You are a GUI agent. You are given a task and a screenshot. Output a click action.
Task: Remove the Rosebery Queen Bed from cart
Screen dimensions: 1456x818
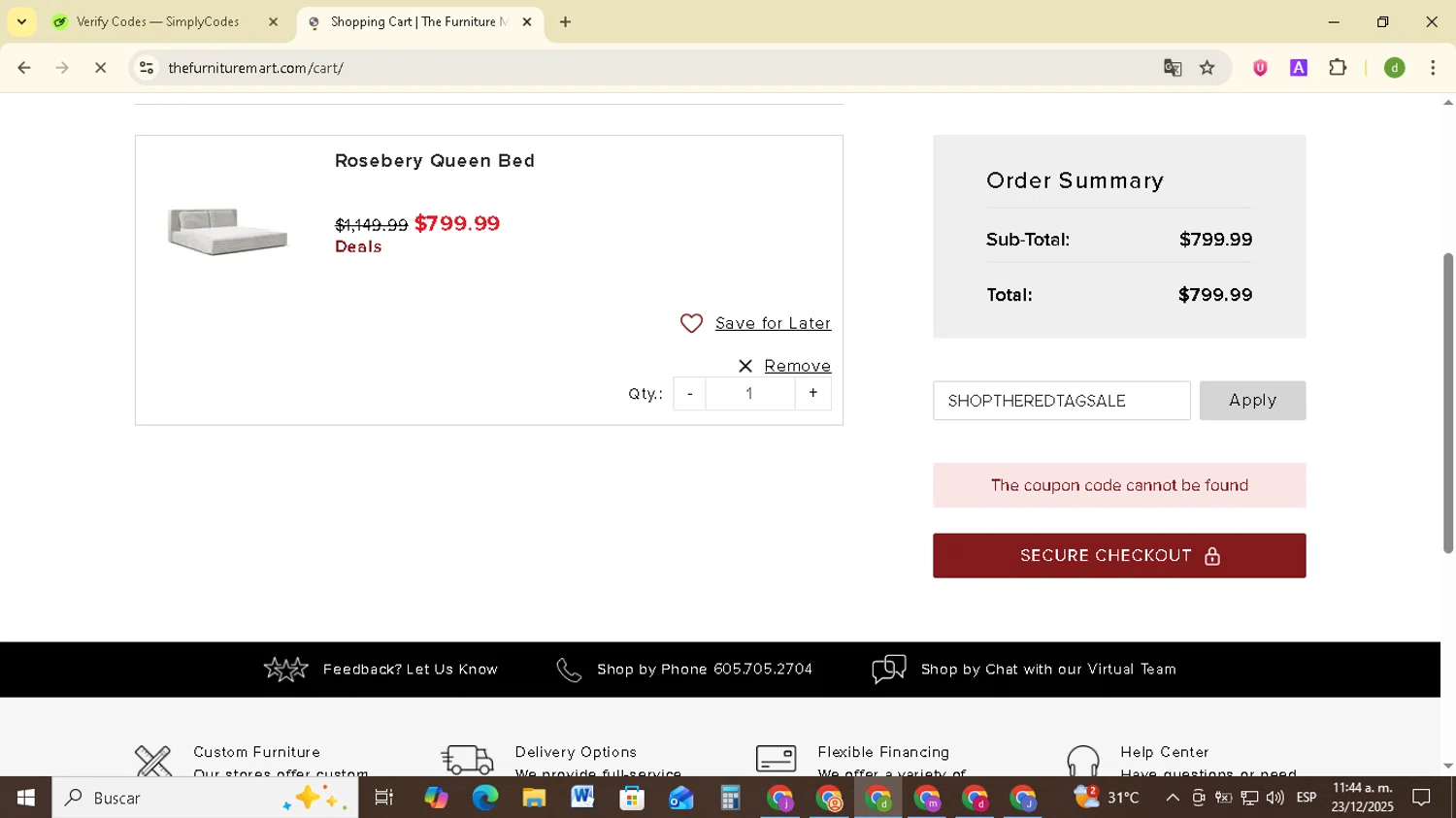click(797, 366)
